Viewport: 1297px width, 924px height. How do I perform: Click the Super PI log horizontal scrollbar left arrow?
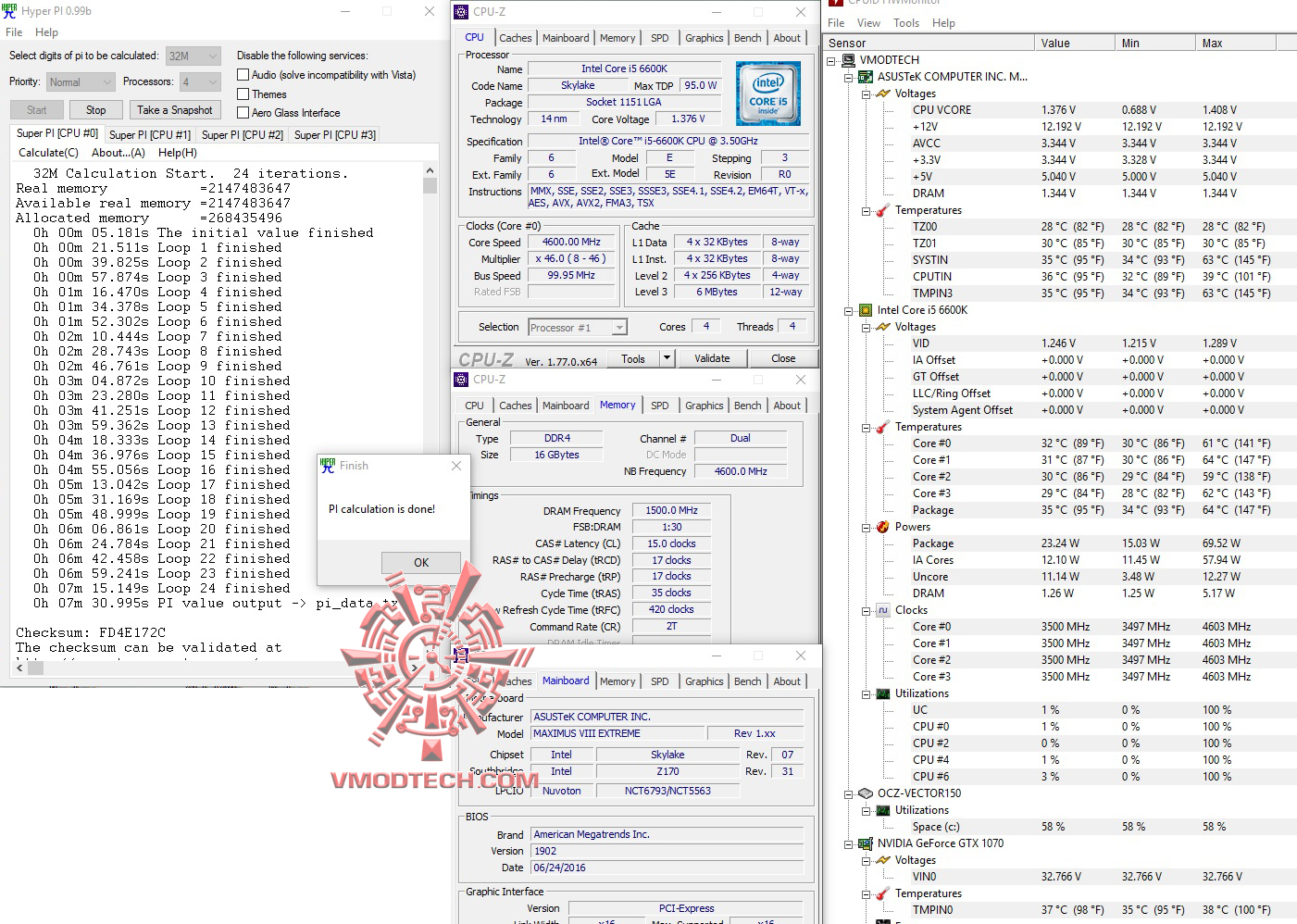pos(20,667)
